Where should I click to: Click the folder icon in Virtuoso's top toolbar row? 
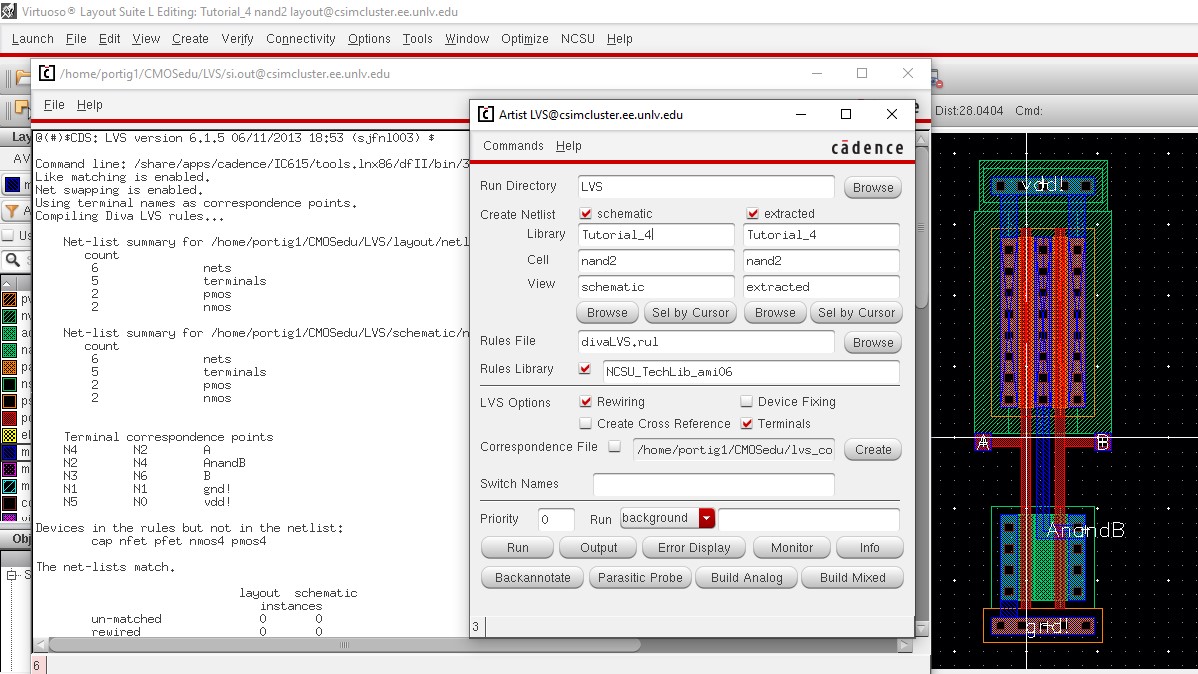tap(19, 78)
